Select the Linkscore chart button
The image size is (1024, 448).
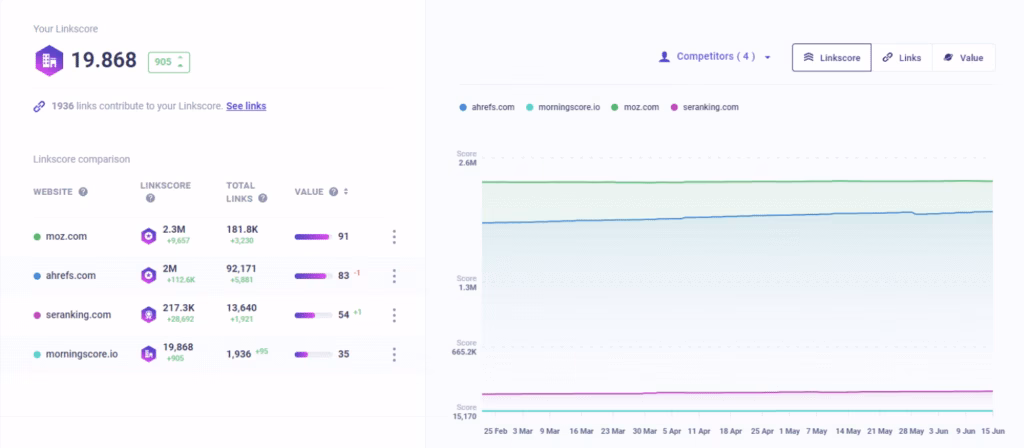[x=831, y=58]
